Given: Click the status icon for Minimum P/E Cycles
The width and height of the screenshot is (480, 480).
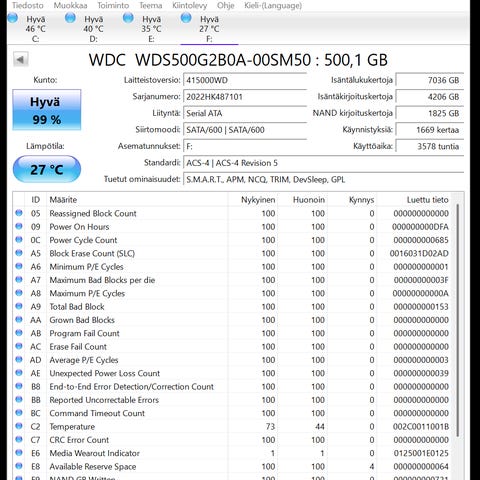Looking at the screenshot, I should click(19, 266).
